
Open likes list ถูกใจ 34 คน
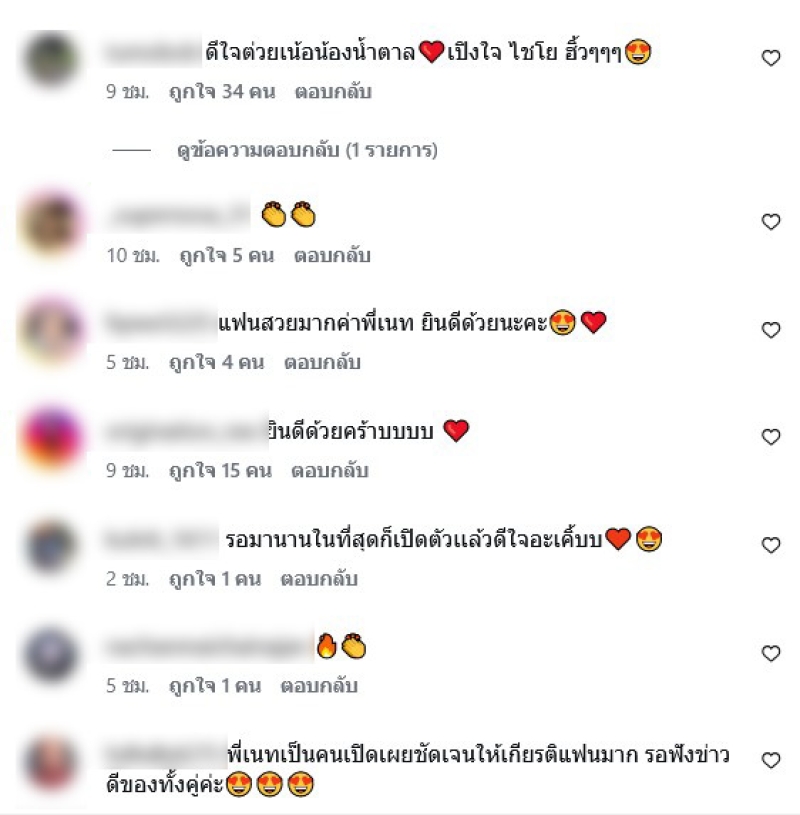pyautogui.click(x=222, y=91)
